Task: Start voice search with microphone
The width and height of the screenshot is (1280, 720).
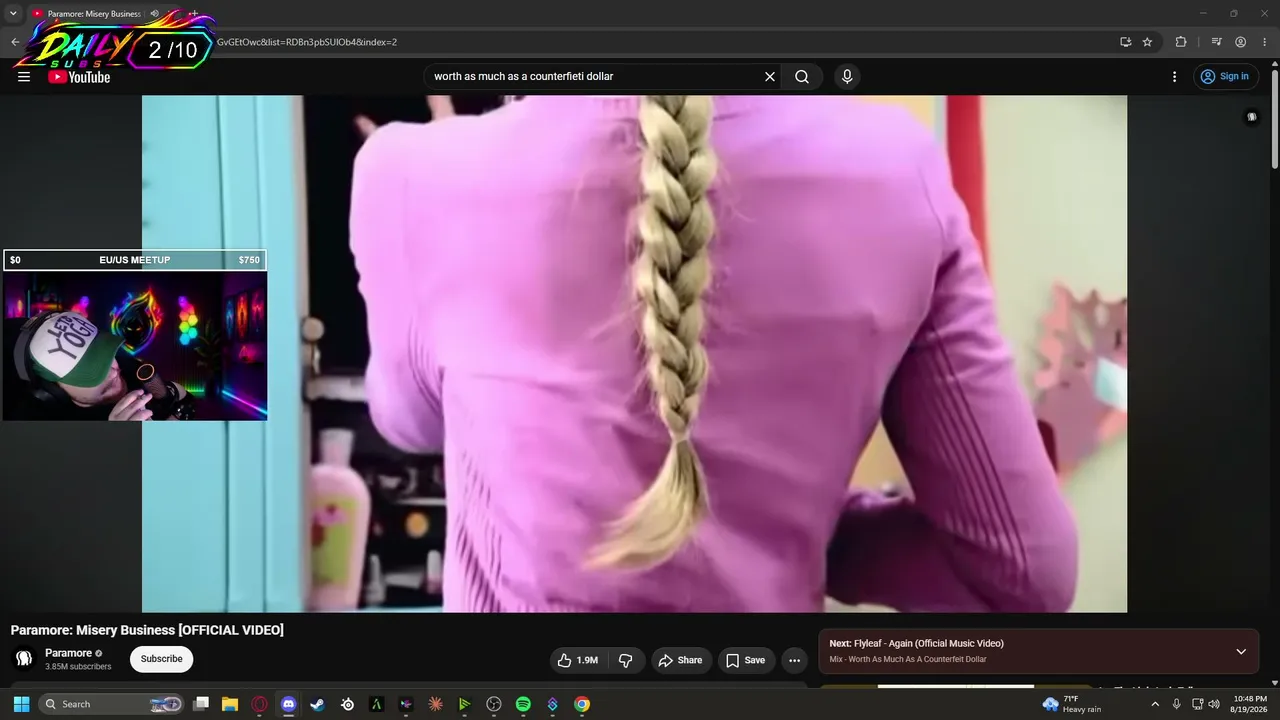Action: coord(847,77)
